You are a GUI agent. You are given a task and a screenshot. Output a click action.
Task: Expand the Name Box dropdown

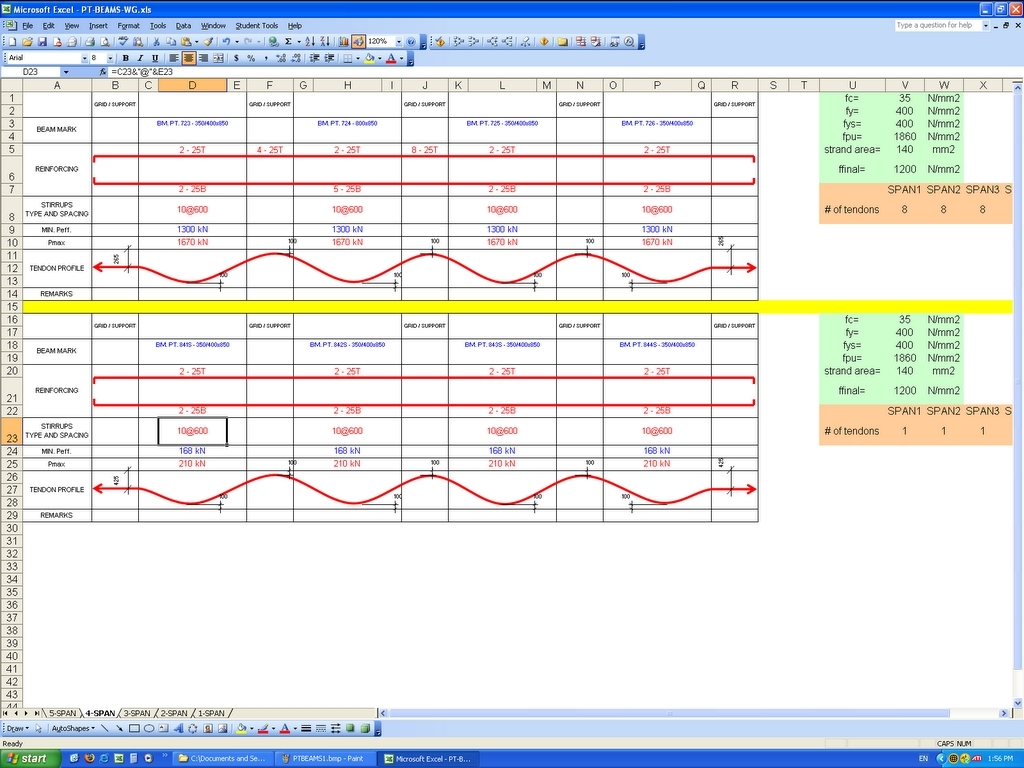(66, 72)
